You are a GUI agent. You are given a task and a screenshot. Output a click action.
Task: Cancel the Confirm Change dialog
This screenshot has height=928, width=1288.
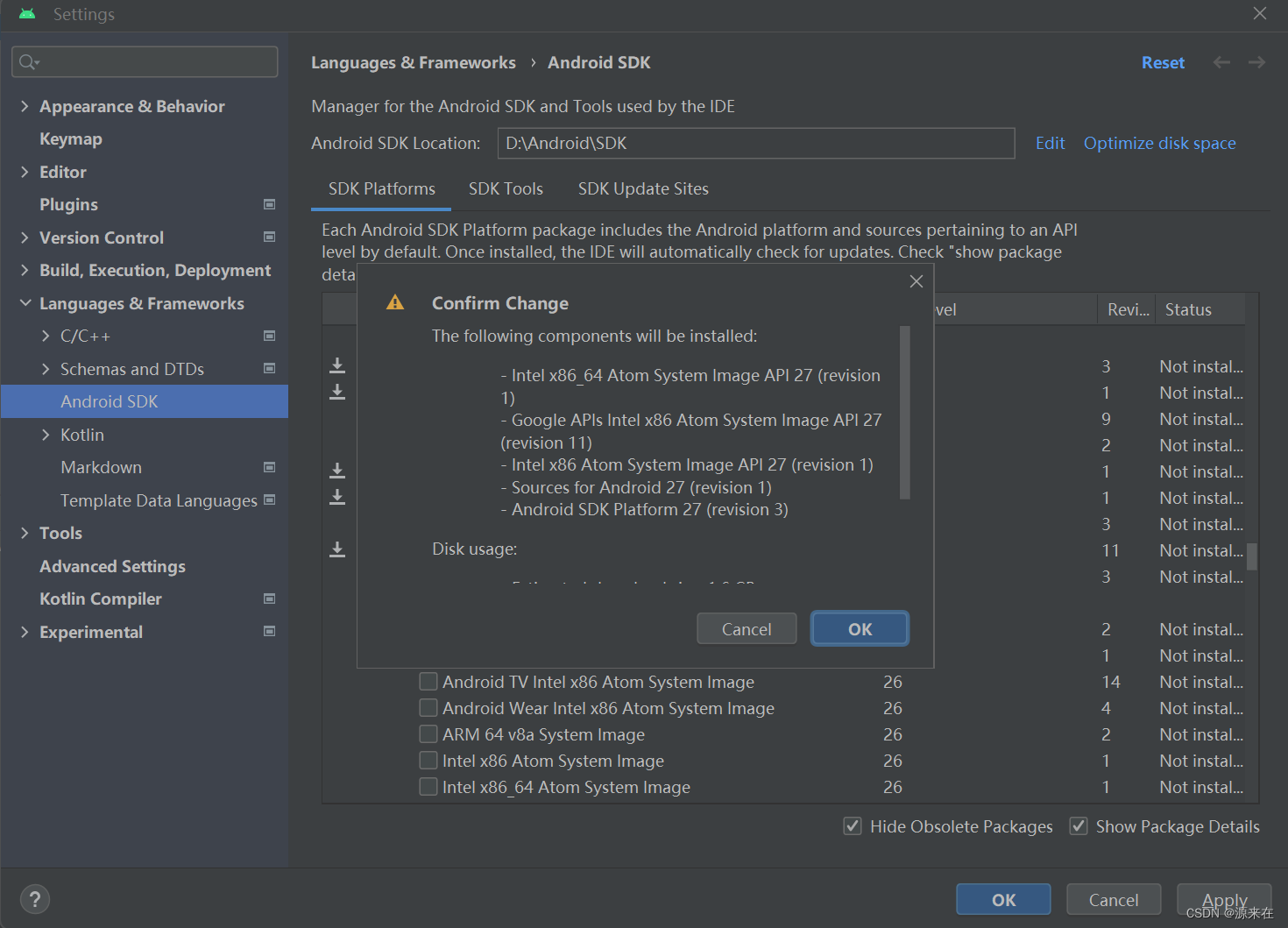coord(747,628)
